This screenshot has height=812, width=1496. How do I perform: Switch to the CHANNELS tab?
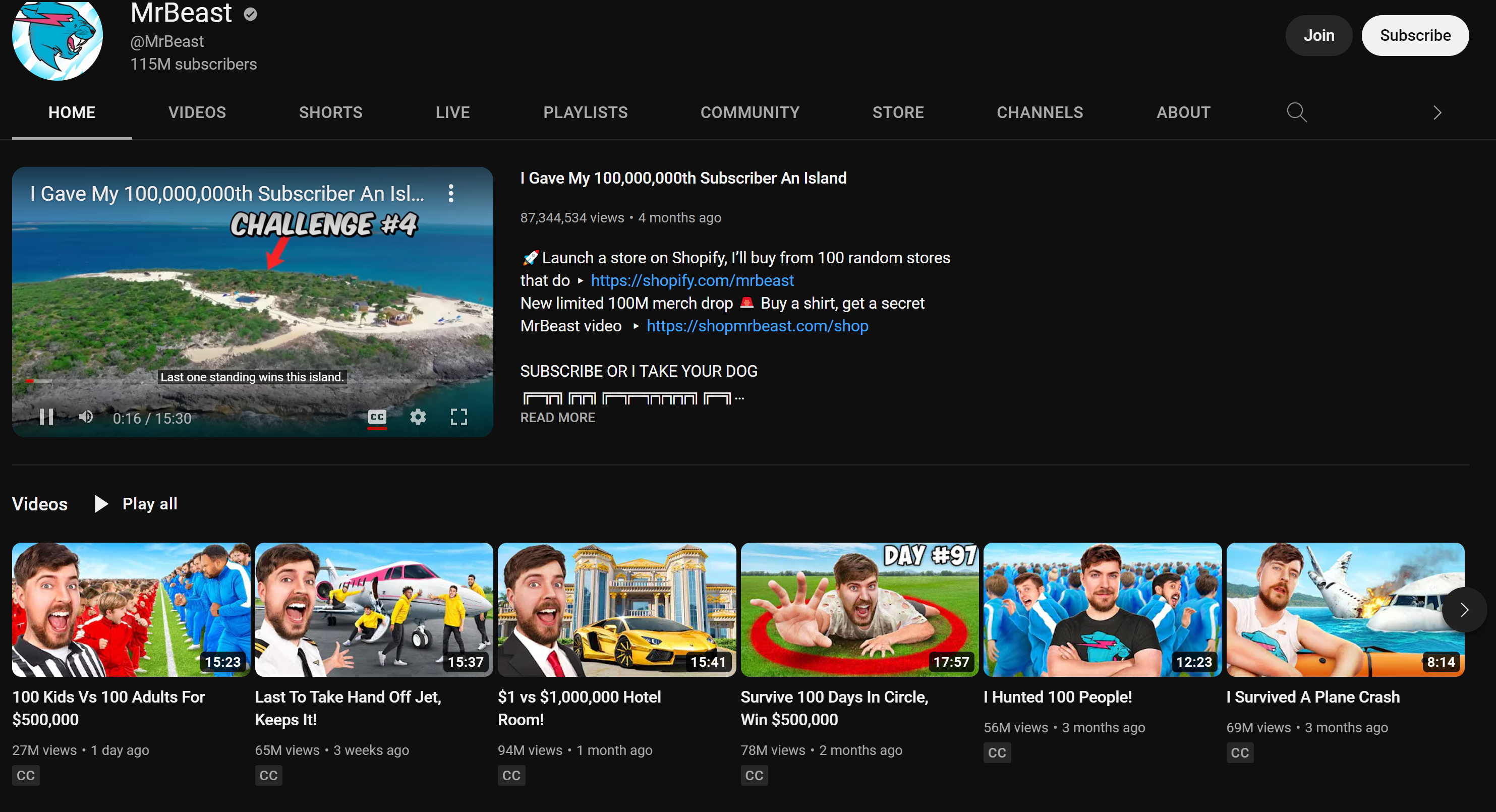click(1040, 112)
